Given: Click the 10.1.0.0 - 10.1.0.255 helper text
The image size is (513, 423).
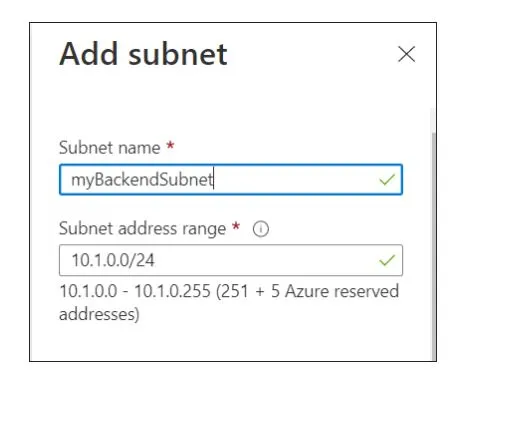Looking at the screenshot, I should [135, 291].
